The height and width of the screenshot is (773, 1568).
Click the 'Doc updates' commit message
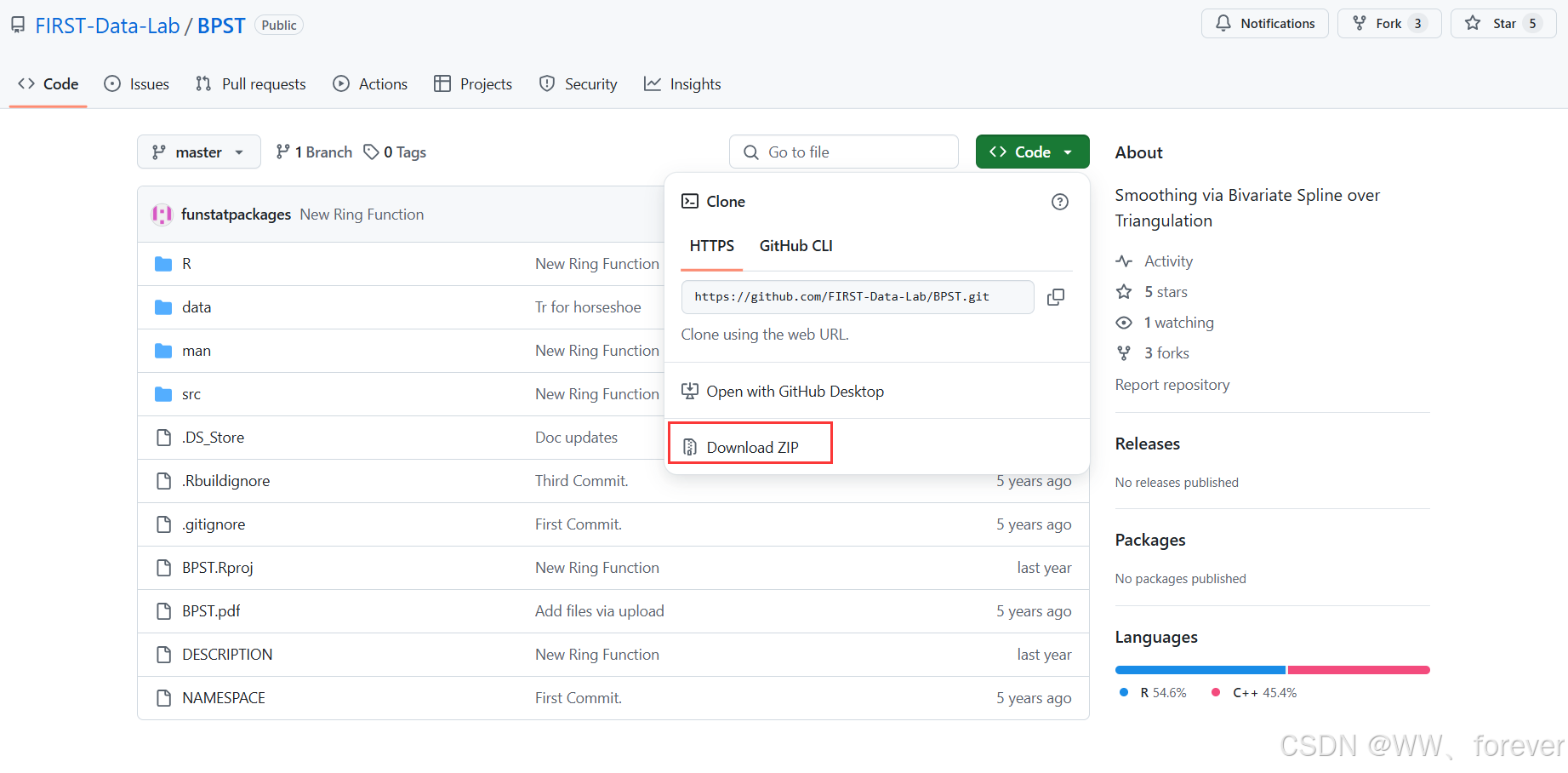coord(577,438)
